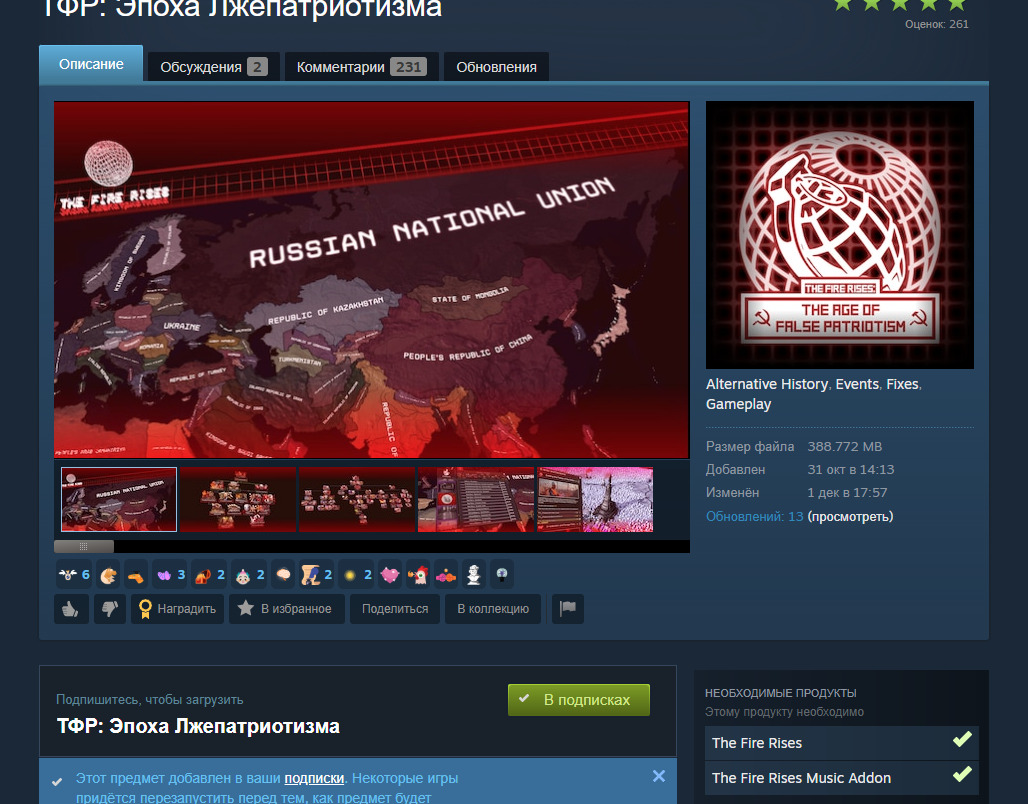The width and height of the screenshot is (1028, 804).
Task: Open the Обновления tab
Action: tap(496, 67)
